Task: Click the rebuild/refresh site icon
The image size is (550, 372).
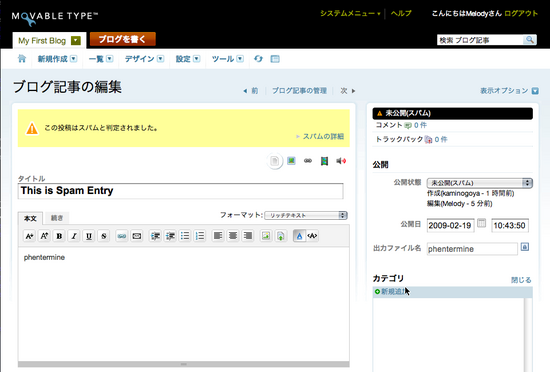Action: coord(258,59)
